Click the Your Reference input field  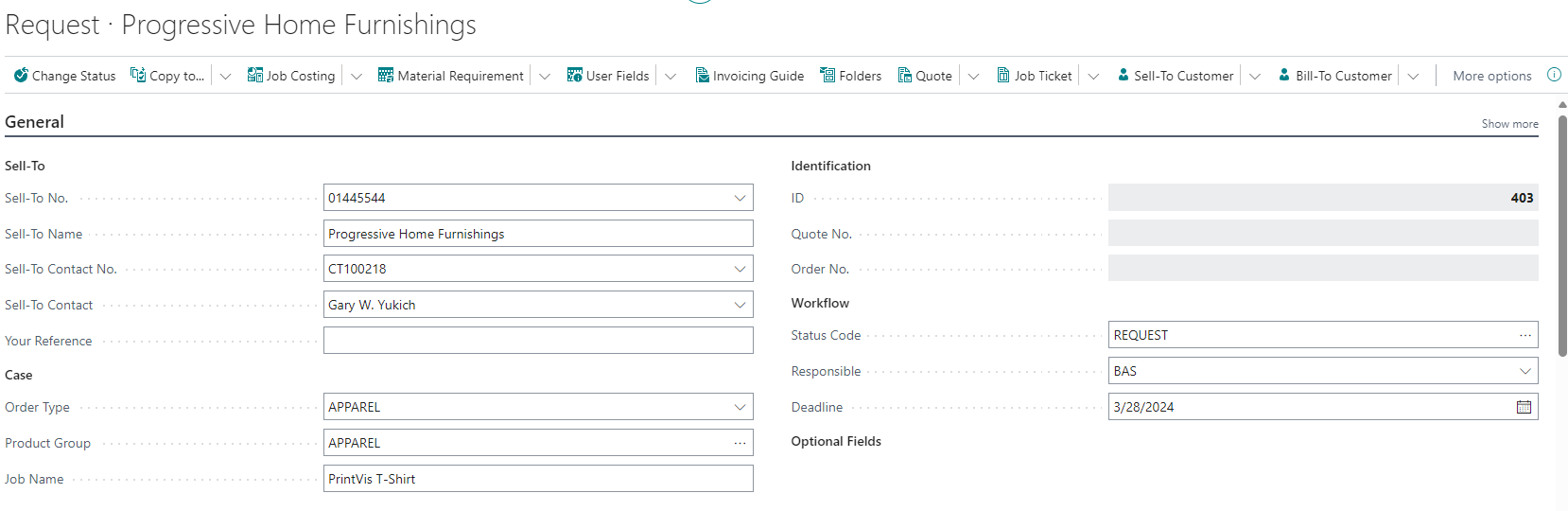point(537,341)
